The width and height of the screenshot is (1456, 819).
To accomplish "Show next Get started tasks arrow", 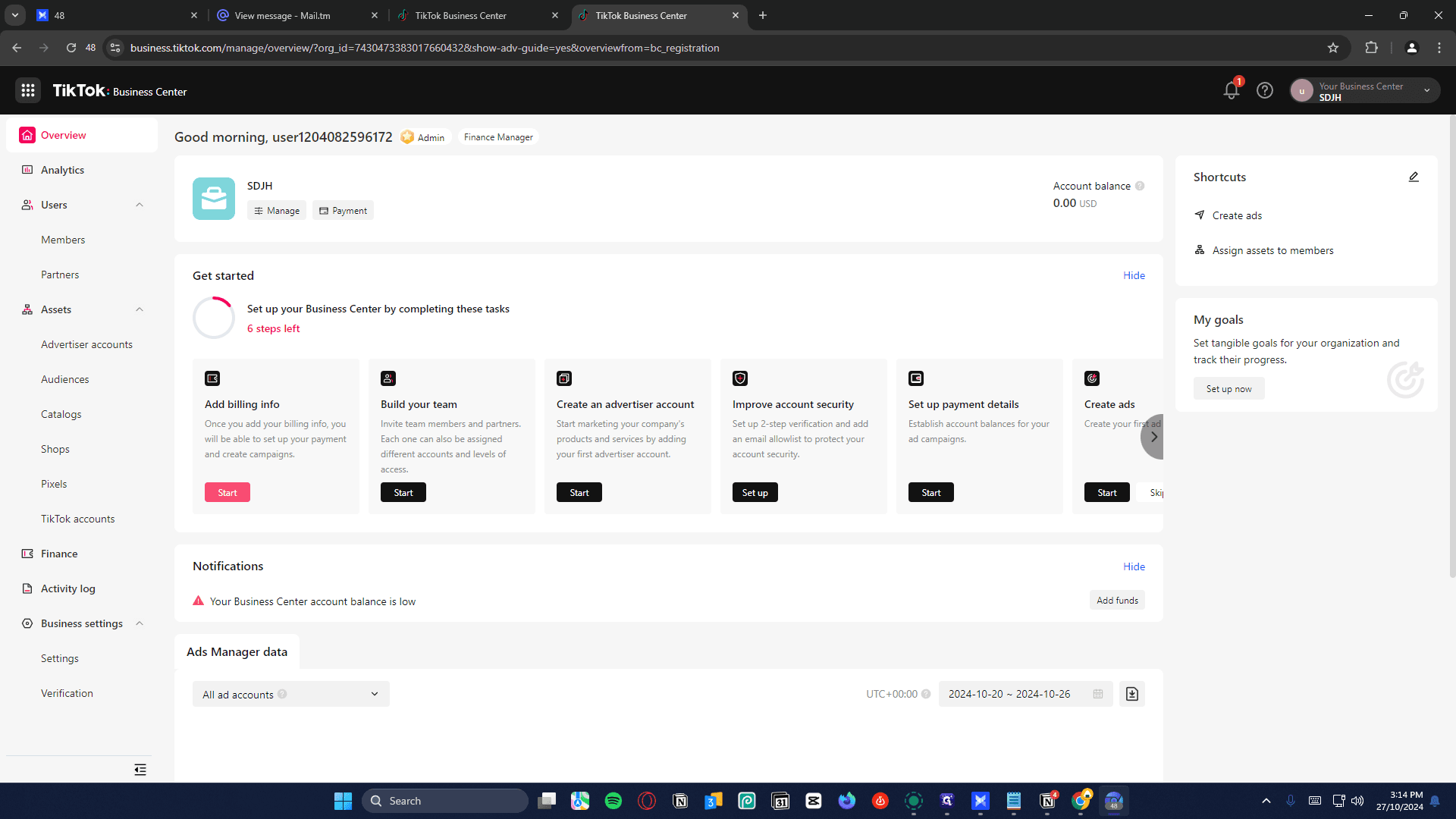I will coord(1153,437).
